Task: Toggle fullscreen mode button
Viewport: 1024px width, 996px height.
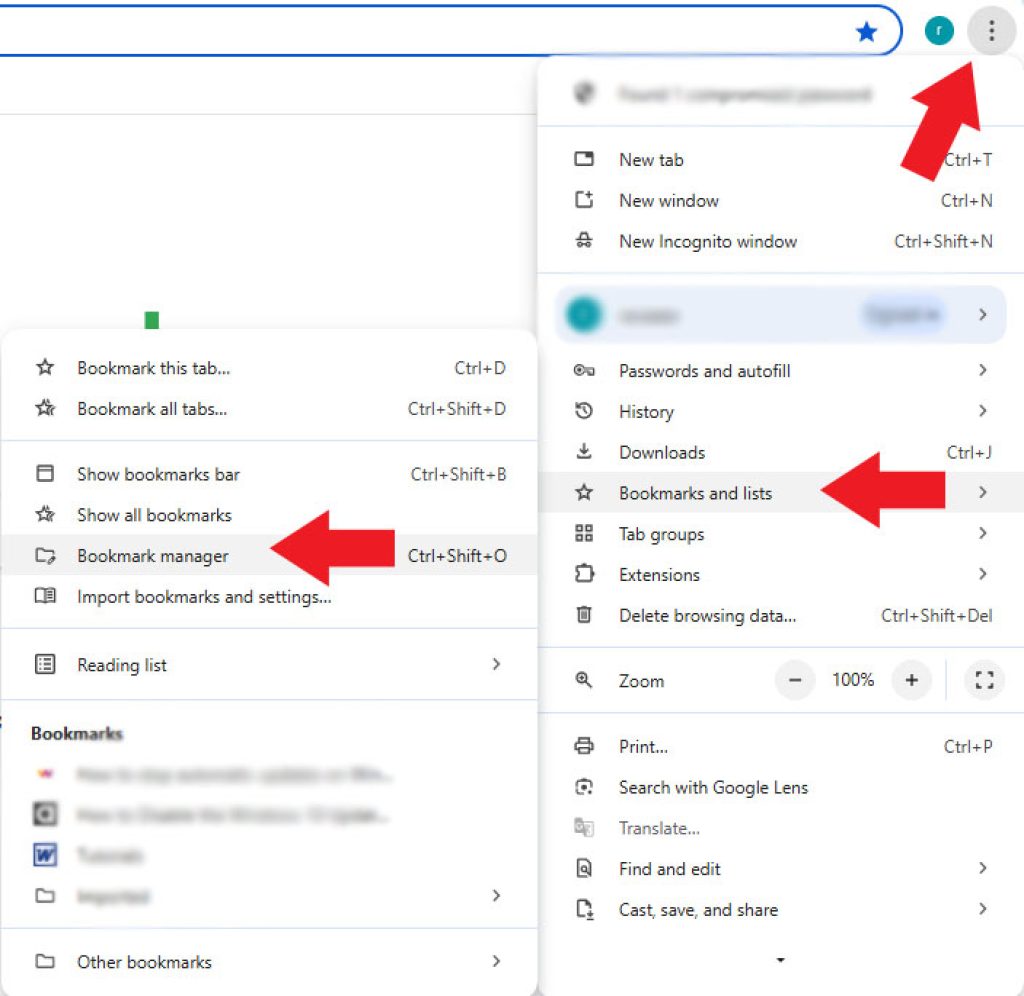Action: click(984, 680)
